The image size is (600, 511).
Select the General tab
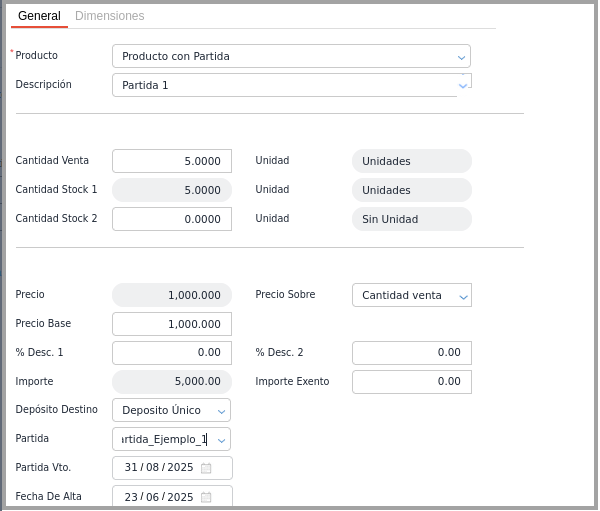(39, 16)
